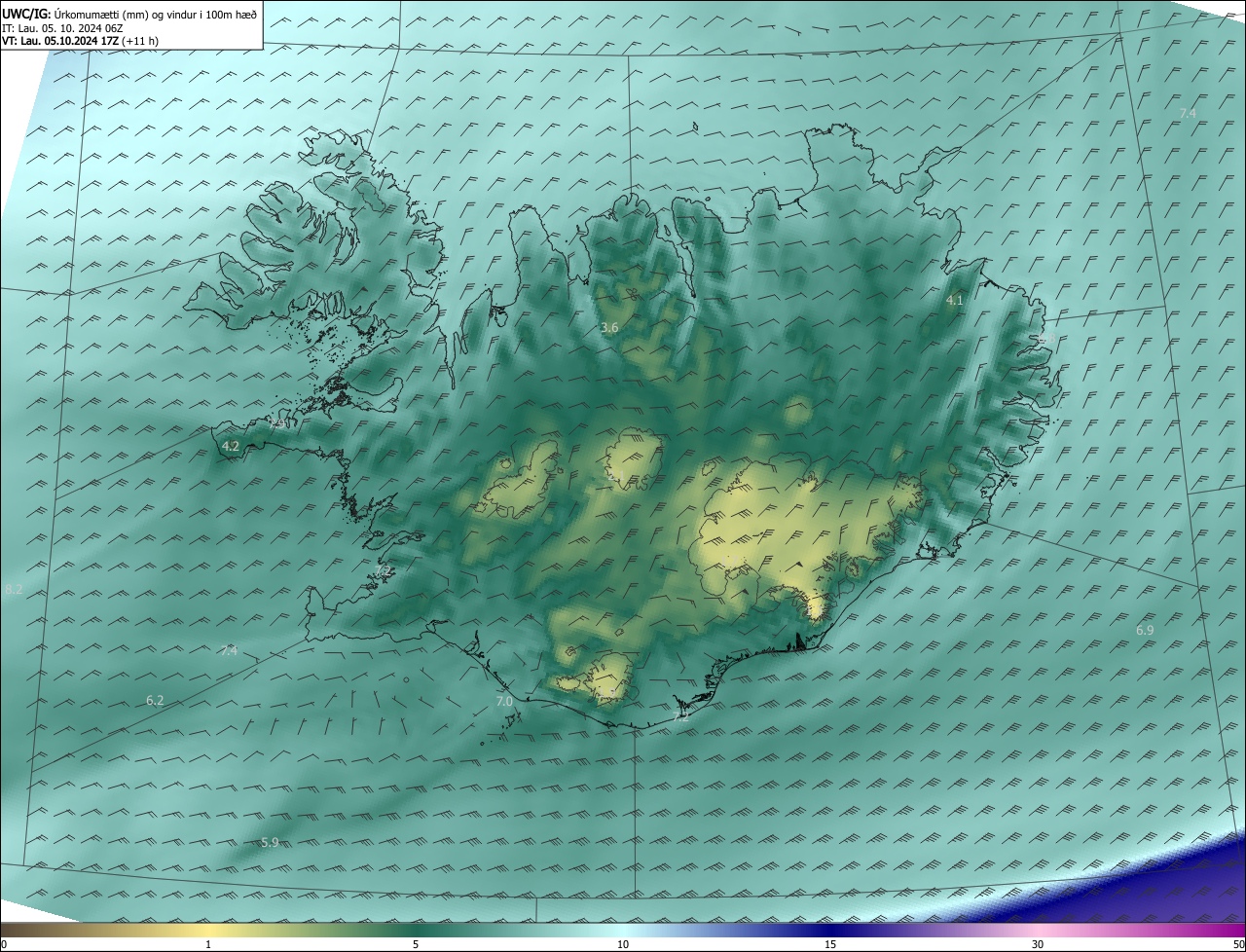Click the 7.4 label in the far northeast ocean
Image resolution: width=1246 pixels, height=952 pixels.
coord(1188,114)
